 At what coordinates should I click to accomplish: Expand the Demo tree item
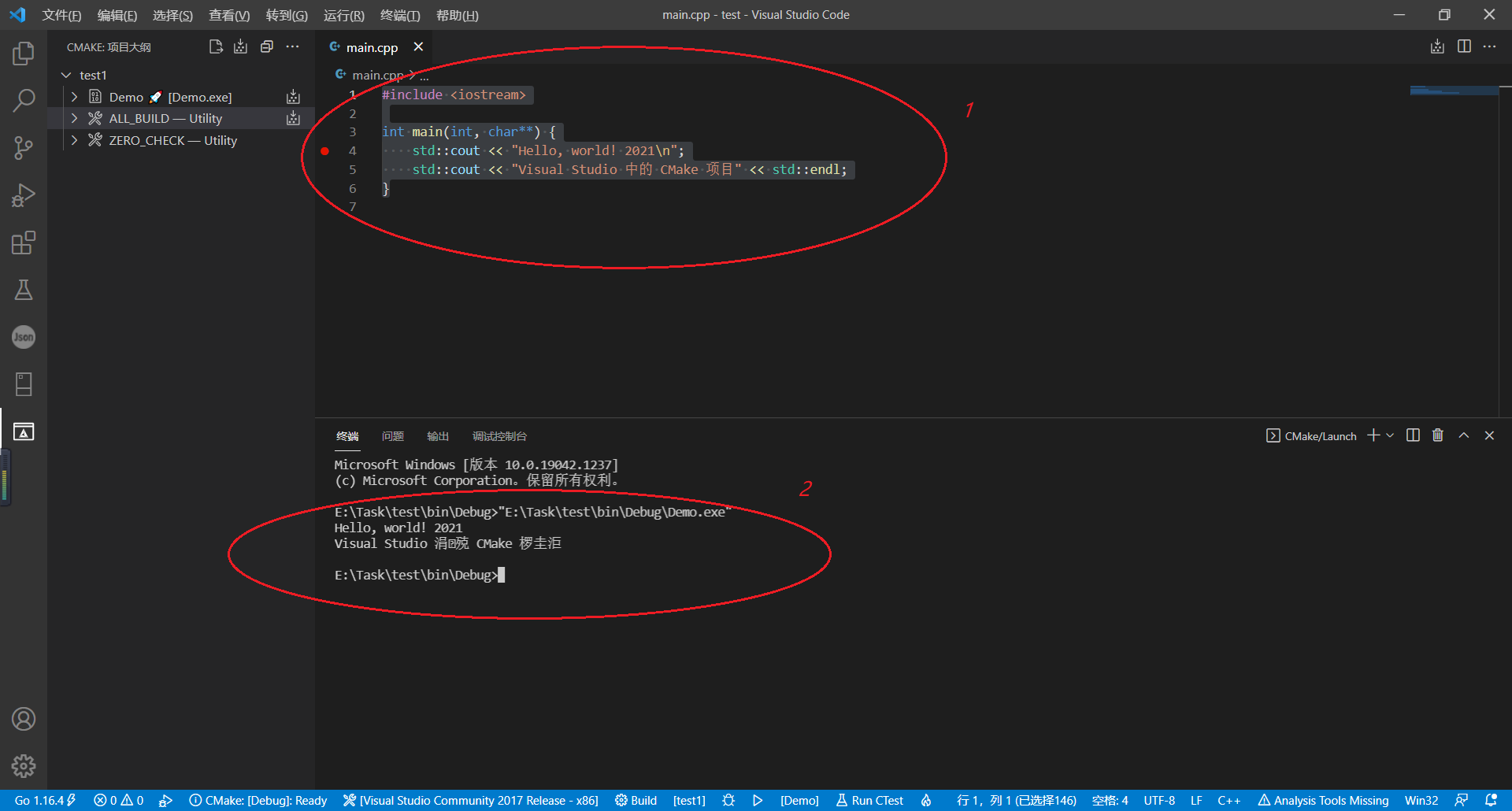pyautogui.click(x=74, y=96)
